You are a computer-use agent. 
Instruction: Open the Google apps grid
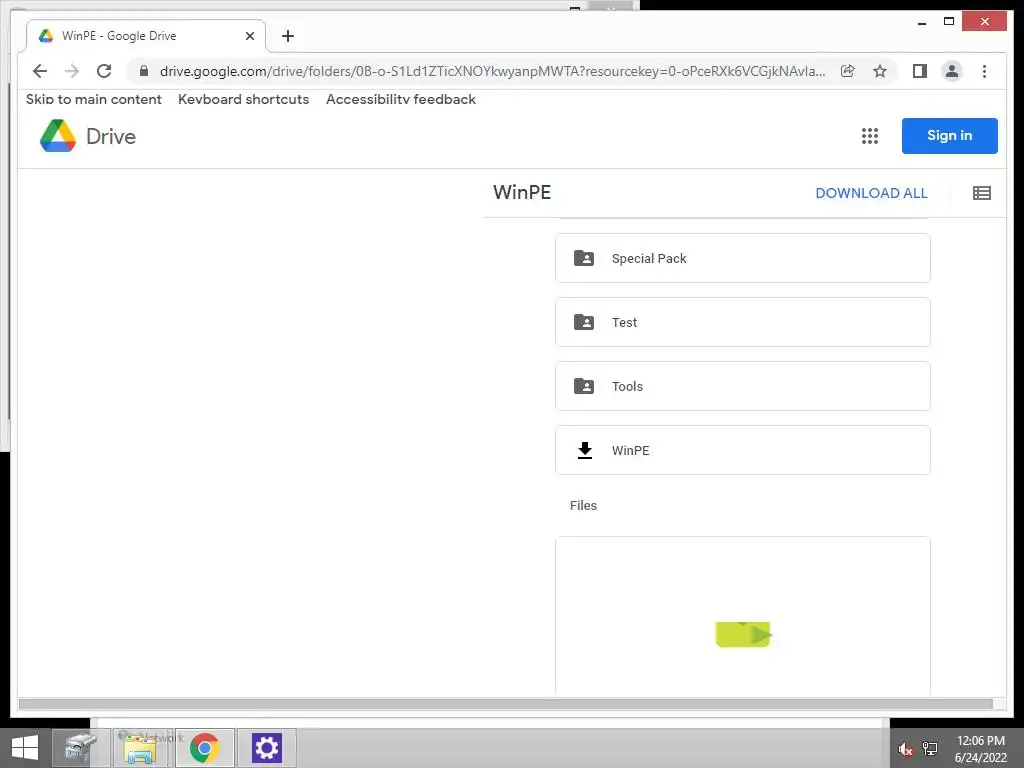click(x=869, y=136)
